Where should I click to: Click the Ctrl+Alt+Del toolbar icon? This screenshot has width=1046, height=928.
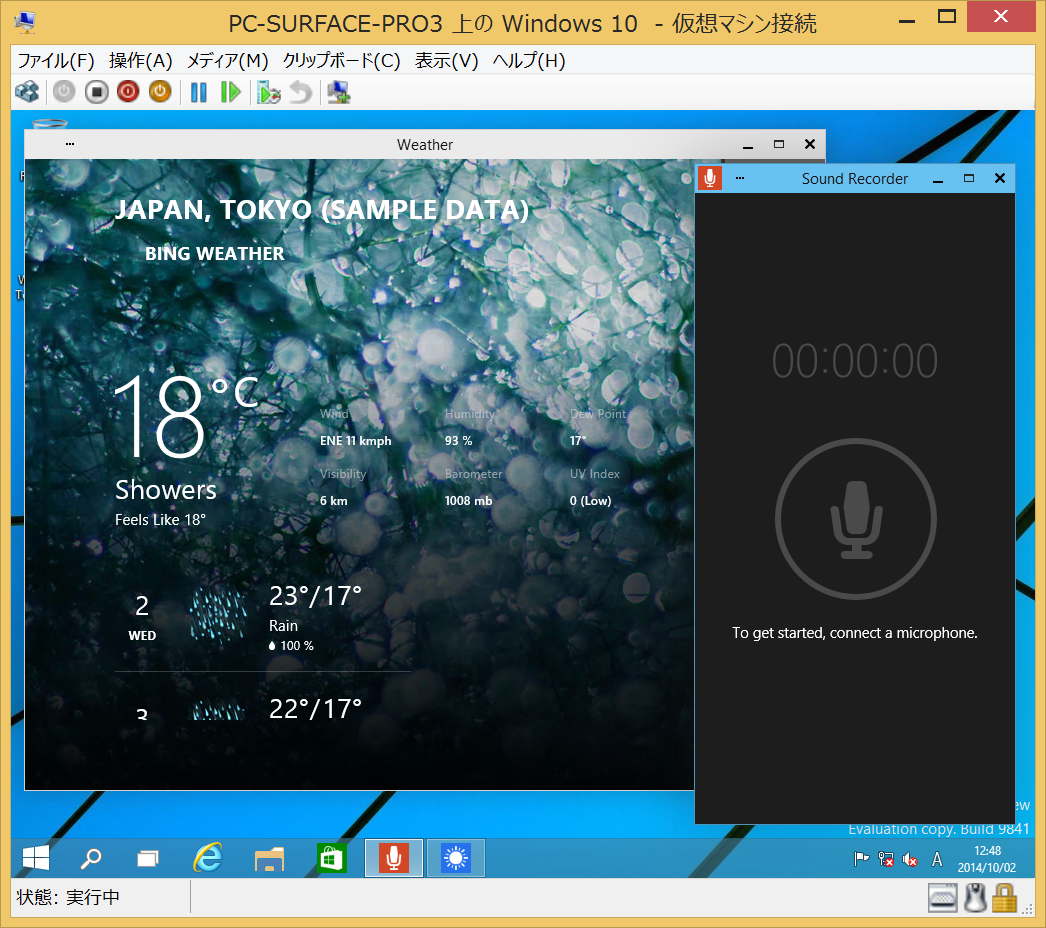(27, 92)
